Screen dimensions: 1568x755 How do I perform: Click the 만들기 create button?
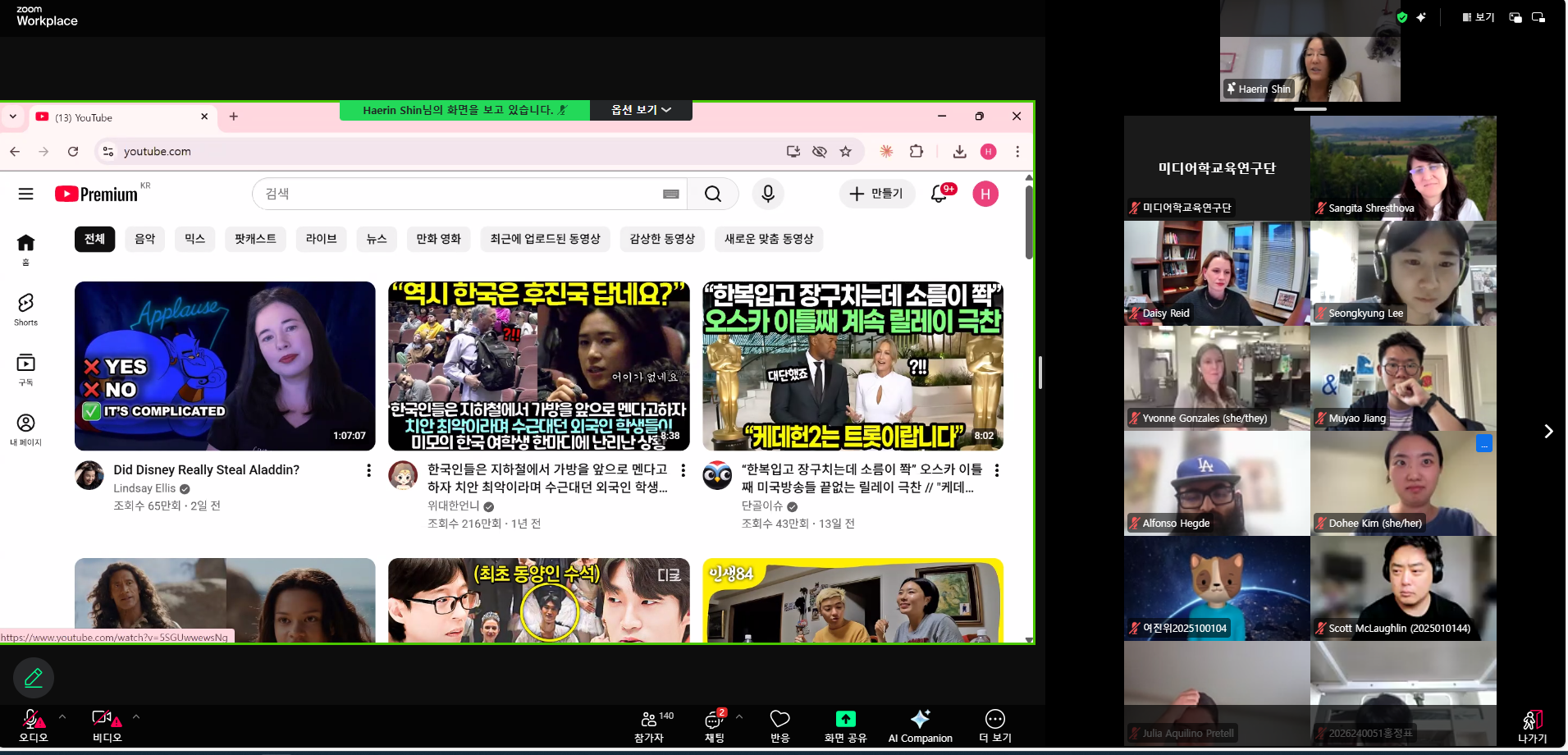[876, 194]
